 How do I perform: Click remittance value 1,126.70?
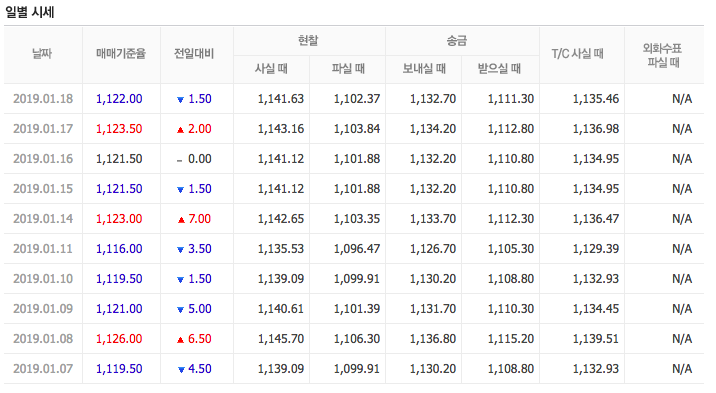[x=433, y=249]
